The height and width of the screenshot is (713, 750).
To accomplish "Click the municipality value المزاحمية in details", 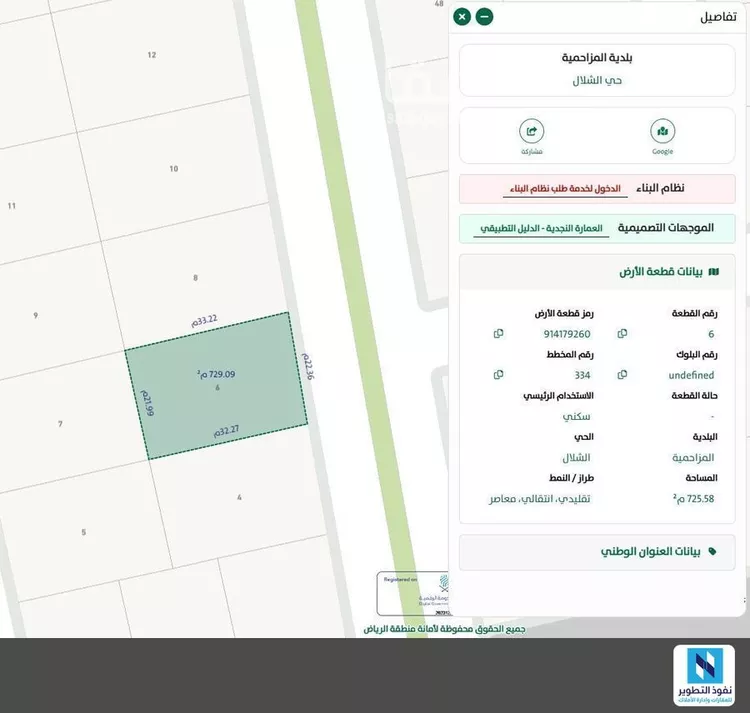I will click(693, 458).
